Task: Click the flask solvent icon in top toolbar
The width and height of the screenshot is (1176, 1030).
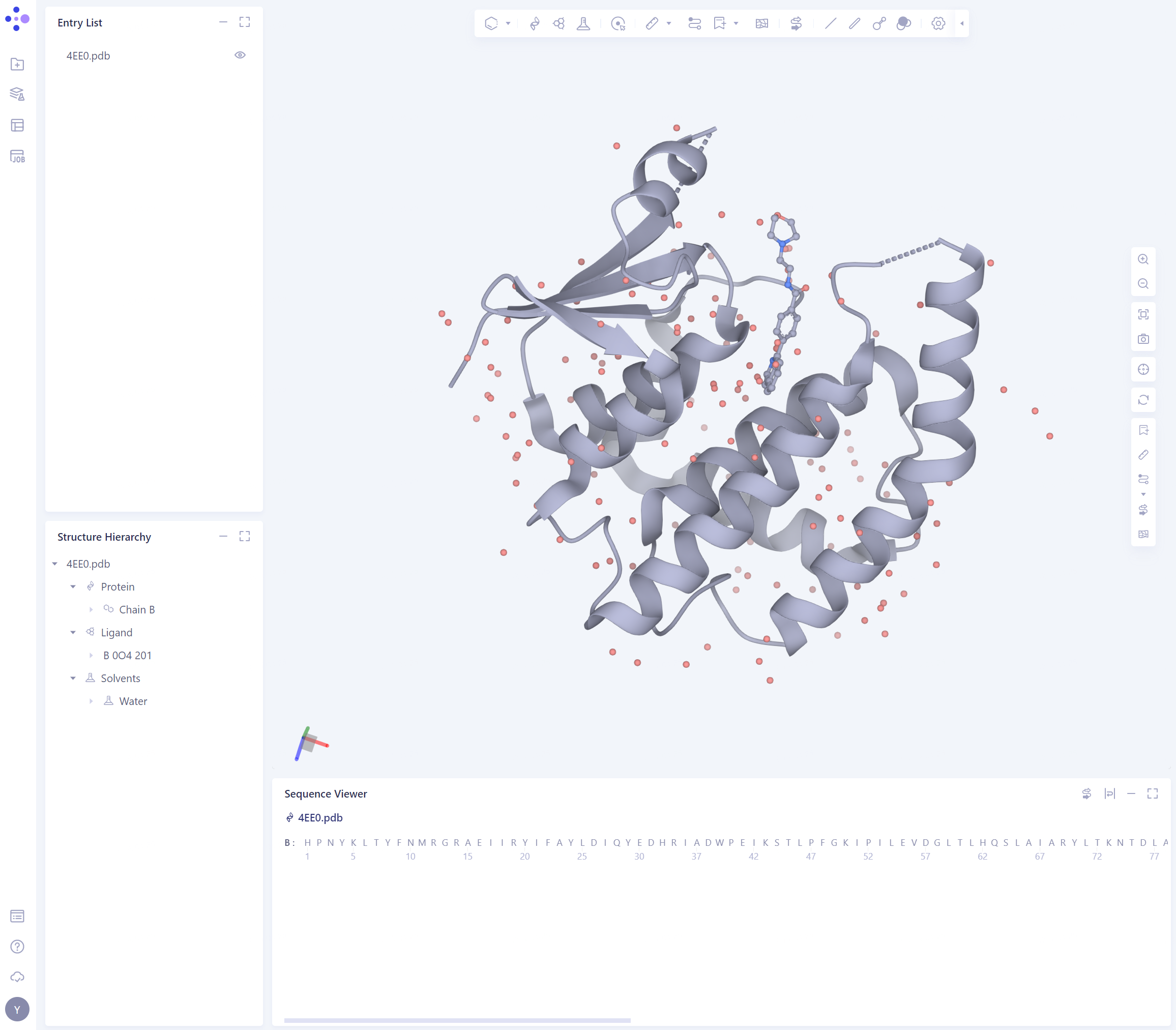Action: pos(583,23)
